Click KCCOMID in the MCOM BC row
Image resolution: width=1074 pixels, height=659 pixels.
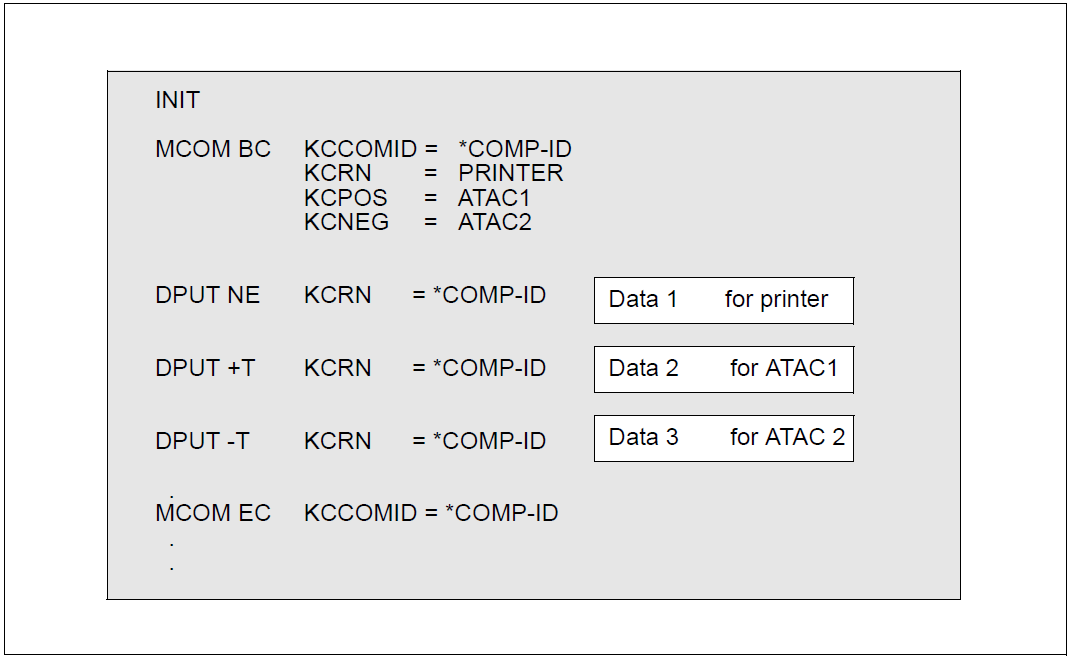(x=360, y=149)
